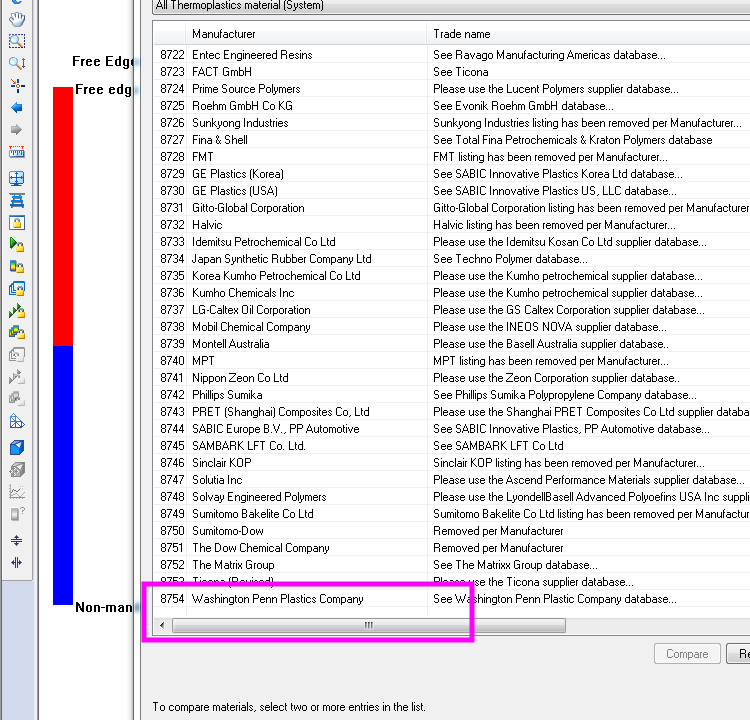Viewport: 750px width, 720px height.
Task: Select the center-of-rotation crosshair tool
Action: [x=17, y=85]
